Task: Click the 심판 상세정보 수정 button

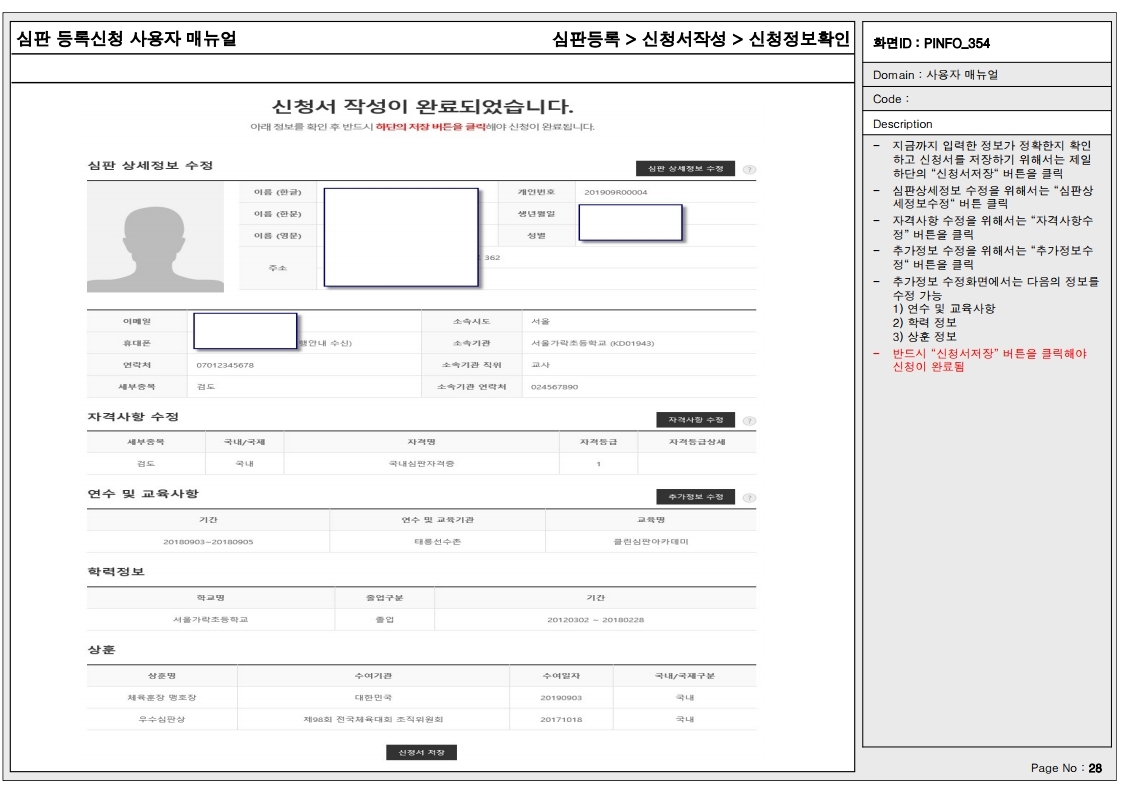Action: point(685,169)
